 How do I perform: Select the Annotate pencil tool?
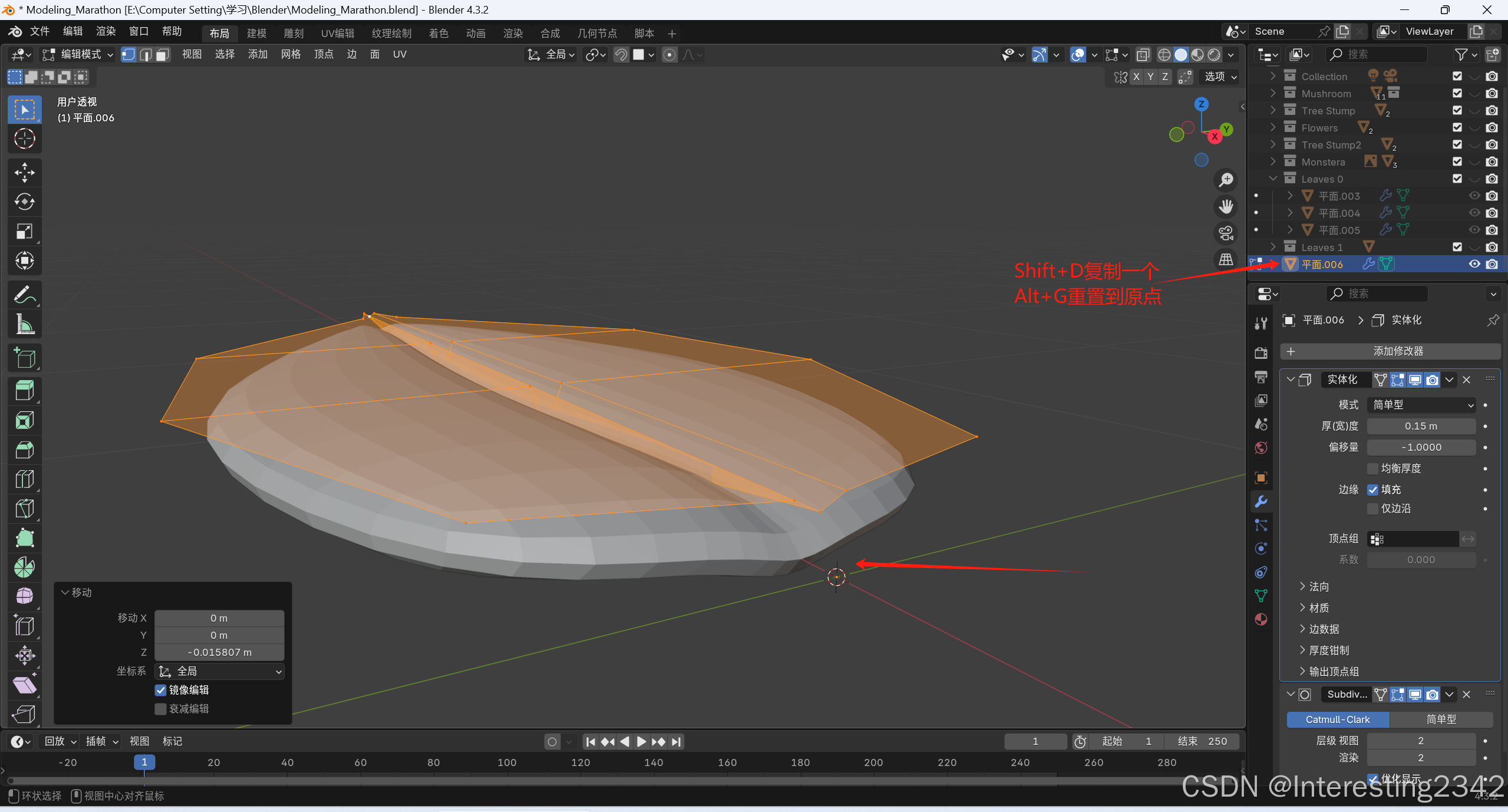pos(24,295)
